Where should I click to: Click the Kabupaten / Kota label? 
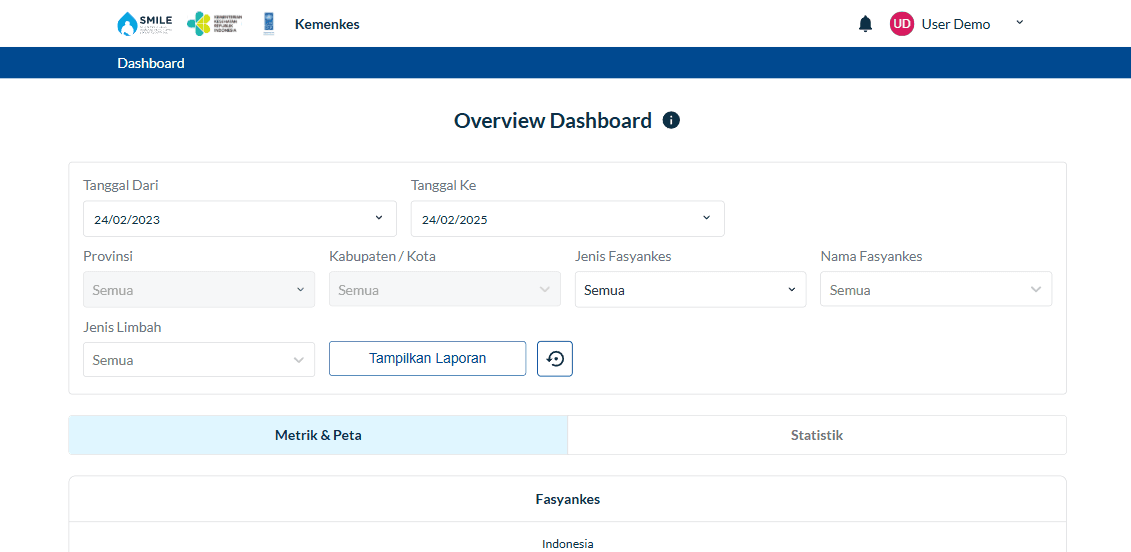382,256
